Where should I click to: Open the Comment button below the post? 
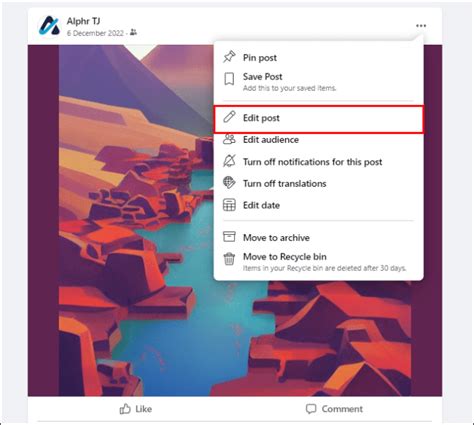[334, 409]
